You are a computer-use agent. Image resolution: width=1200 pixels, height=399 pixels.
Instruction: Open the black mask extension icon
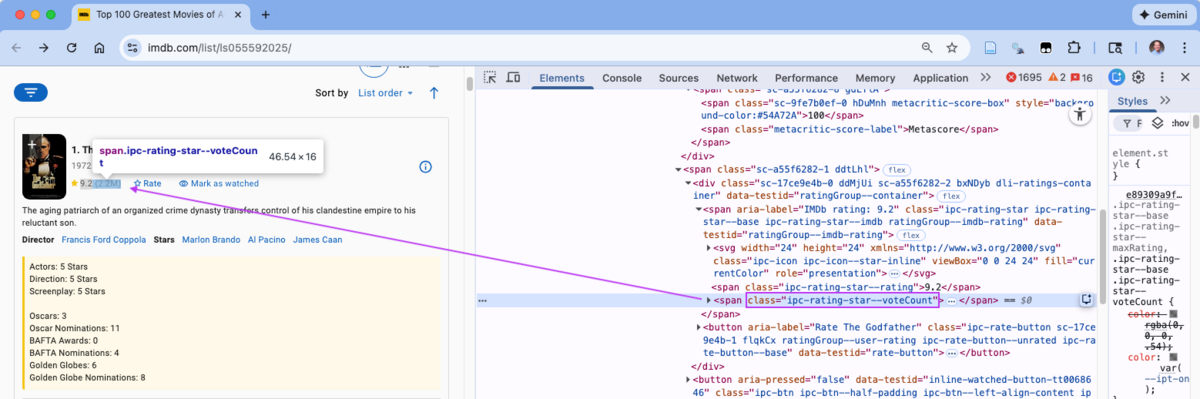(x=1046, y=47)
